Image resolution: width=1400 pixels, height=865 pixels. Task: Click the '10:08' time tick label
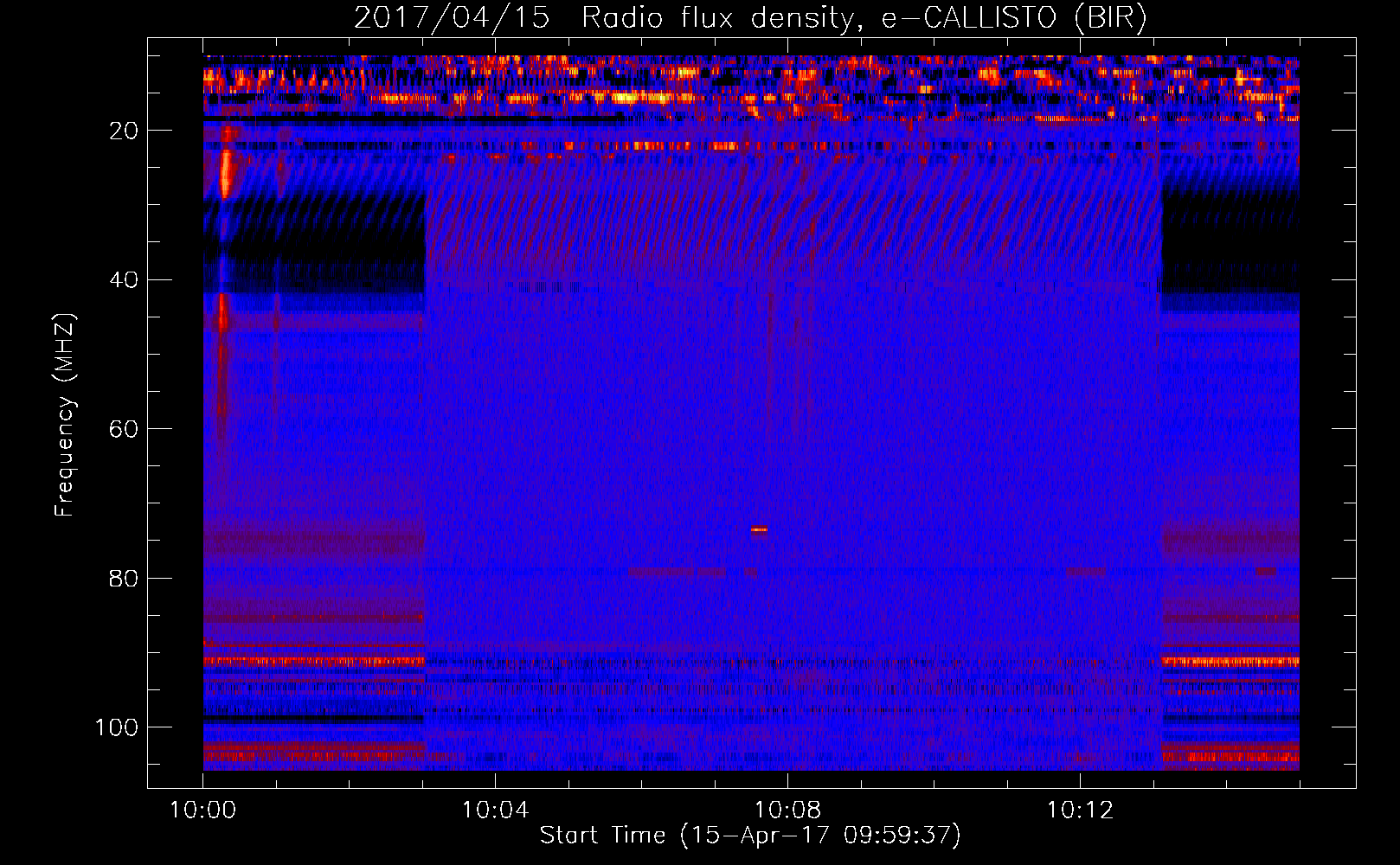click(787, 811)
